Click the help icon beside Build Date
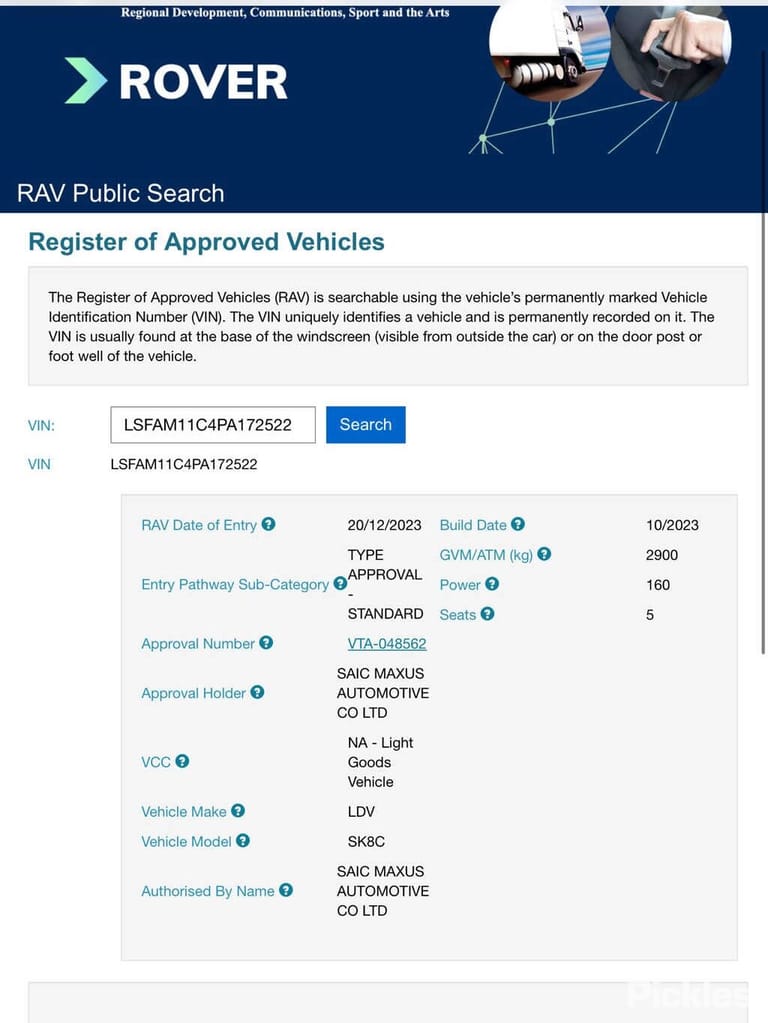Screen dimensions: 768x1023 517,524
